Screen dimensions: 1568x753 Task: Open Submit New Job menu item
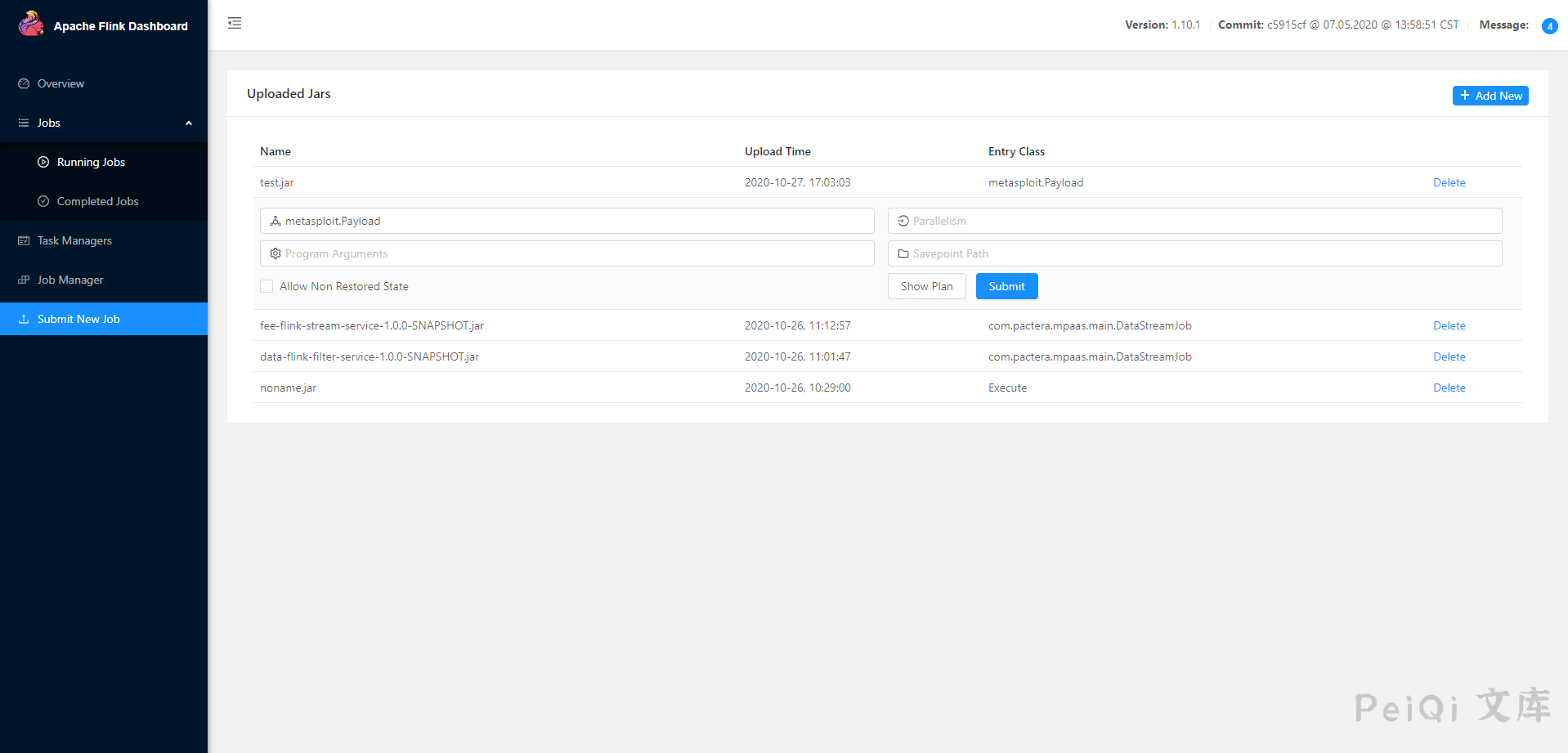[78, 319]
